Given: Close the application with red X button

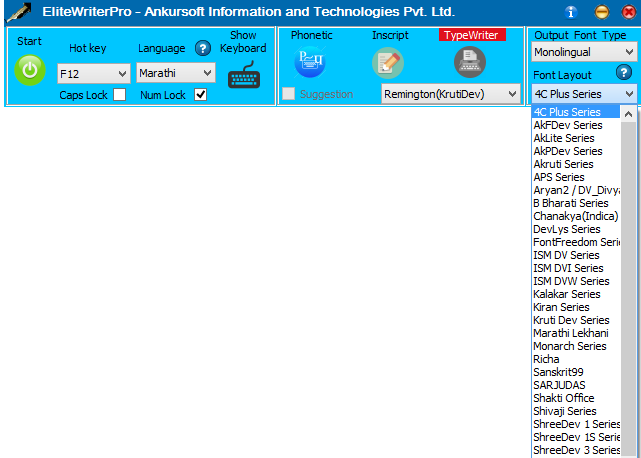Looking at the screenshot, I should tap(629, 12).
